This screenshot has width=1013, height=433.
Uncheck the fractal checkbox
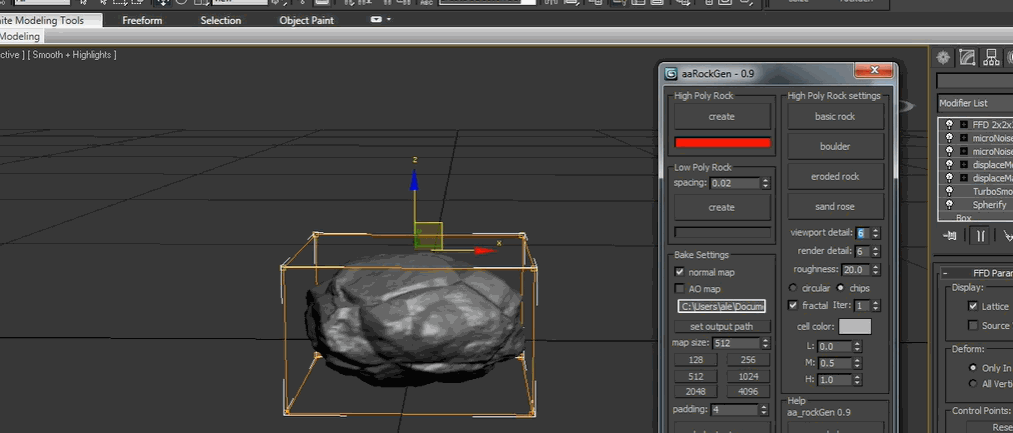793,305
